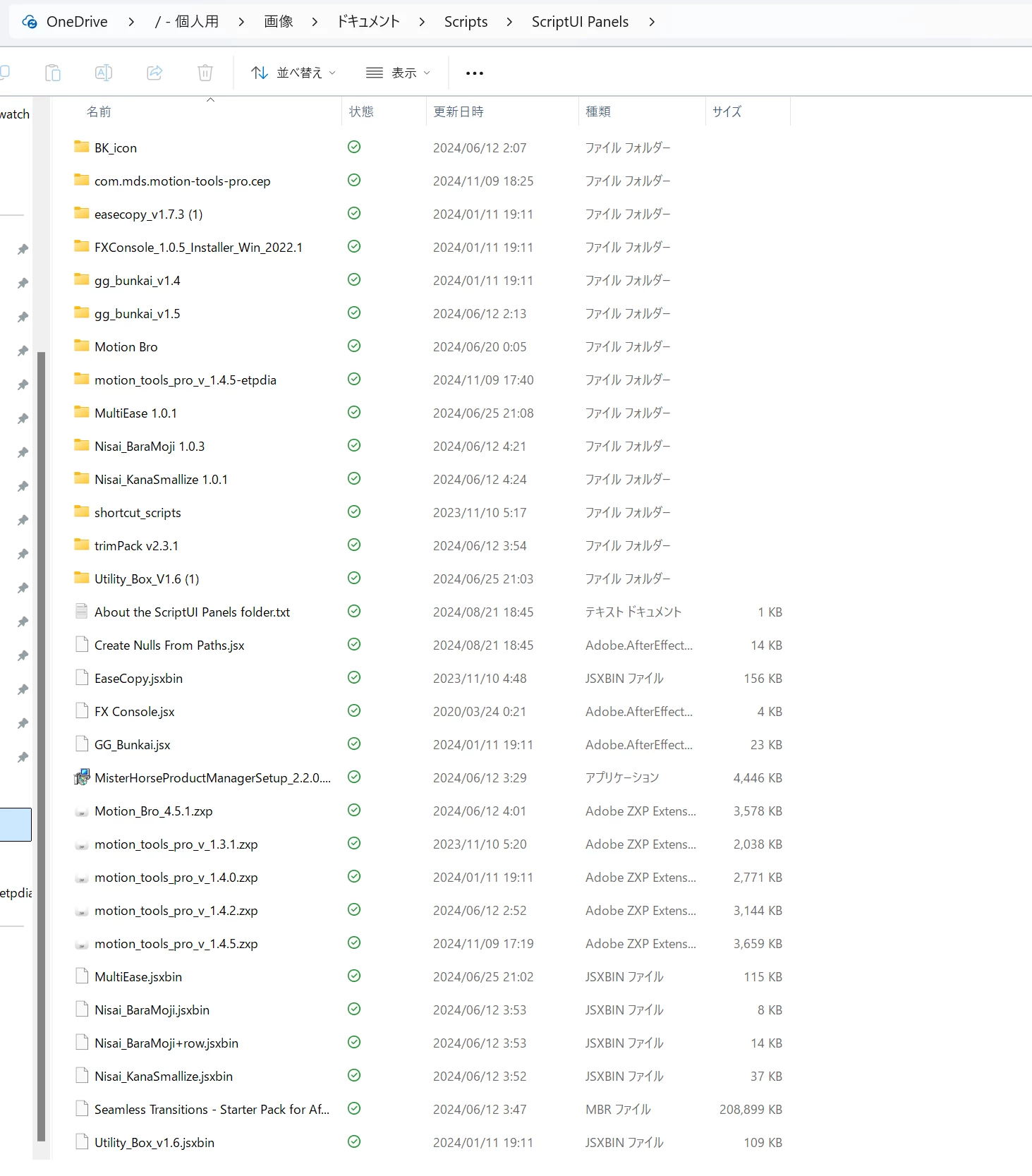This screenshot has width=1032, height=1176.
Task: Select Nisai_KanaSmallize.jsxbin file name
Action: click(164, 1077)
